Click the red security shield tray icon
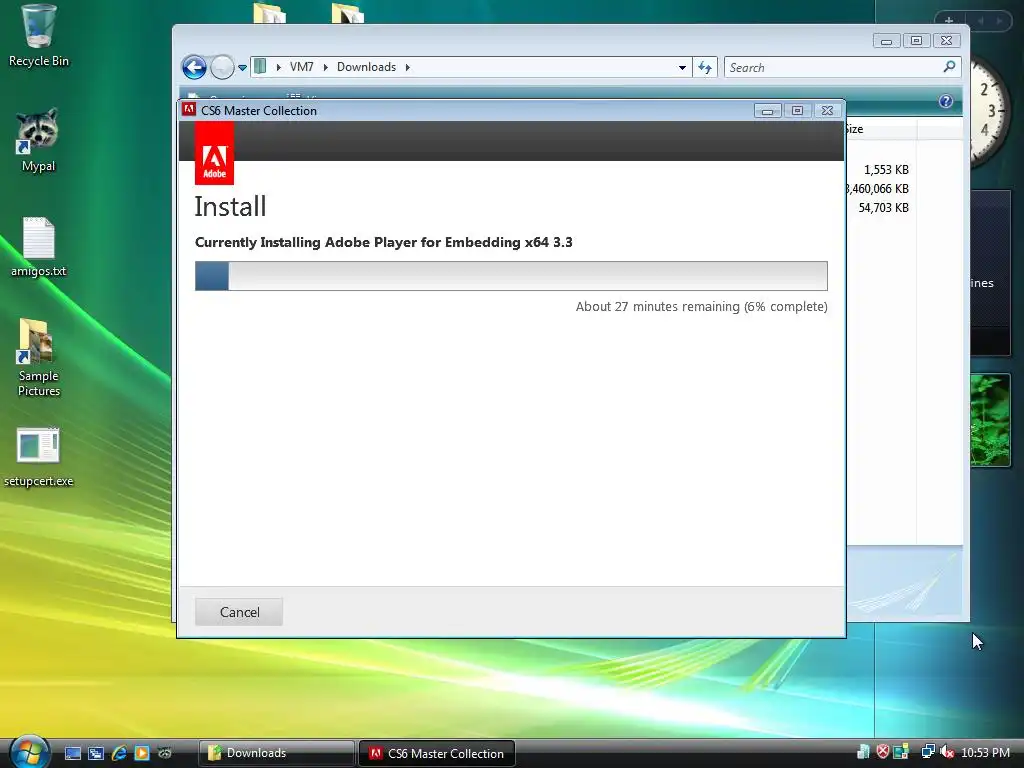This screenshot has height=768, width=1024. (x=882, y=752)
